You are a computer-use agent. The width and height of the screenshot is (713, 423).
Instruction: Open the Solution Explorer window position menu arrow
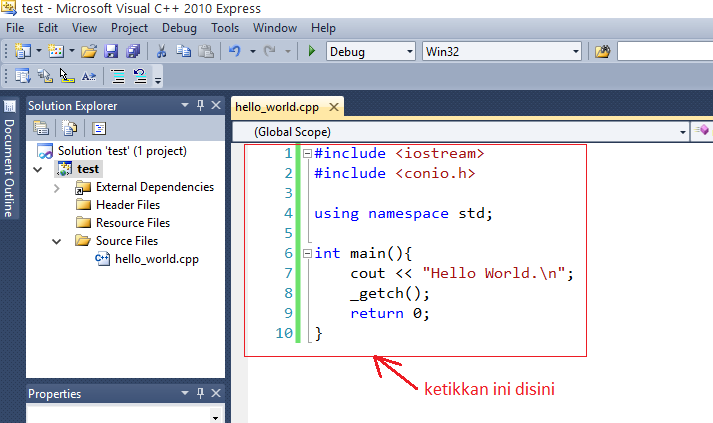coord(185,105)
